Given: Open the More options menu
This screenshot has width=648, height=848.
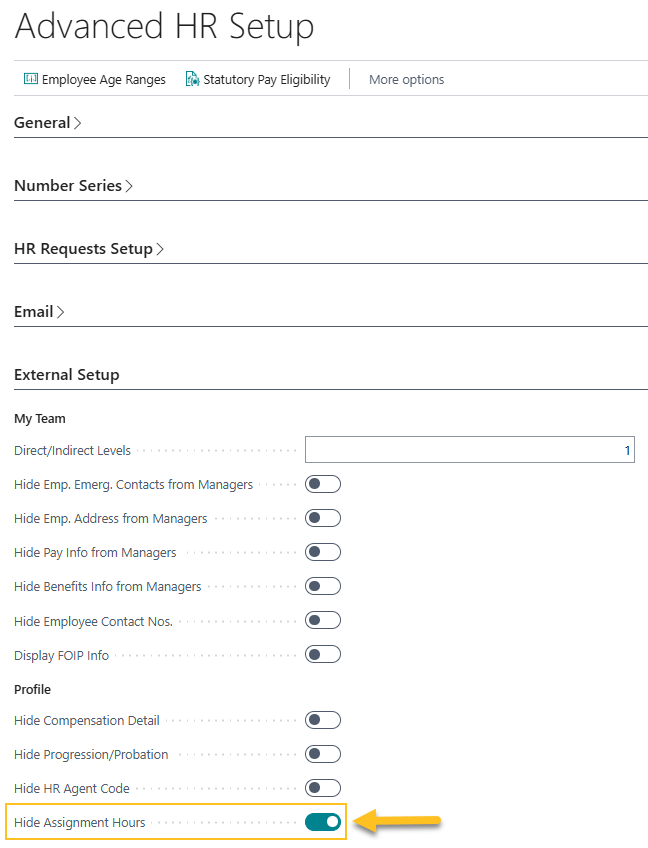Looking at the screenshot, I should tap(406, 78).
